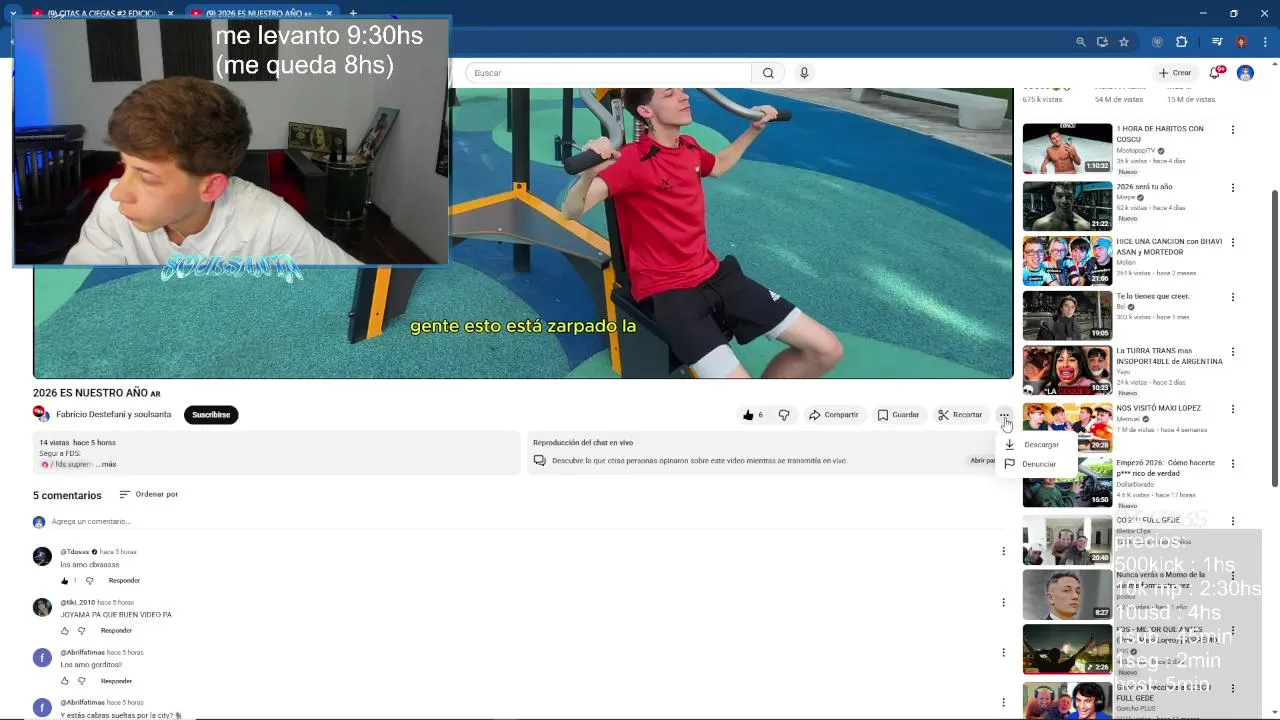Open options for '1 HORA DE HABITOS' video
Viewport: 1280px width, 720px height.
1233,130
